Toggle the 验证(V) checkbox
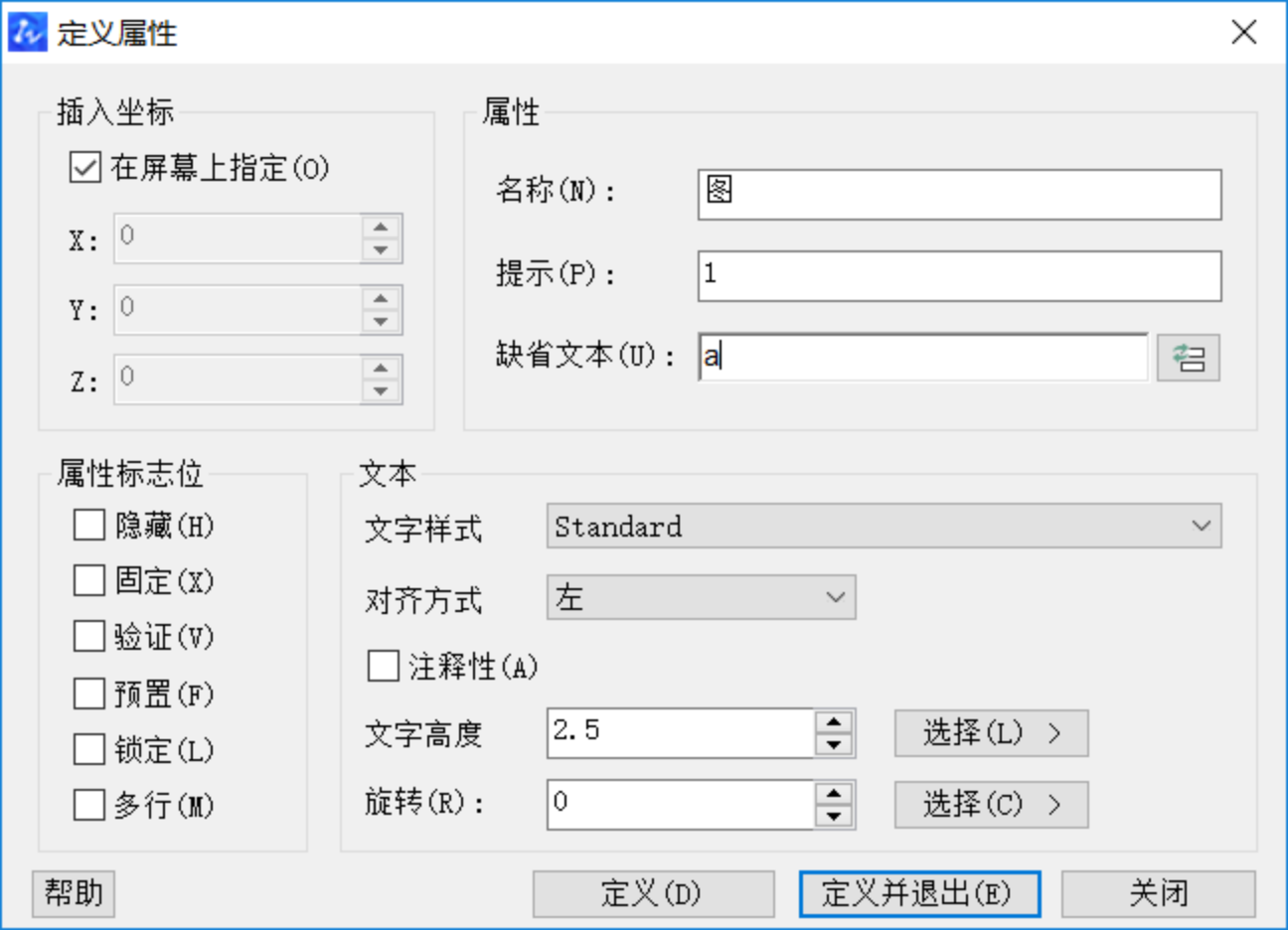 88,636
